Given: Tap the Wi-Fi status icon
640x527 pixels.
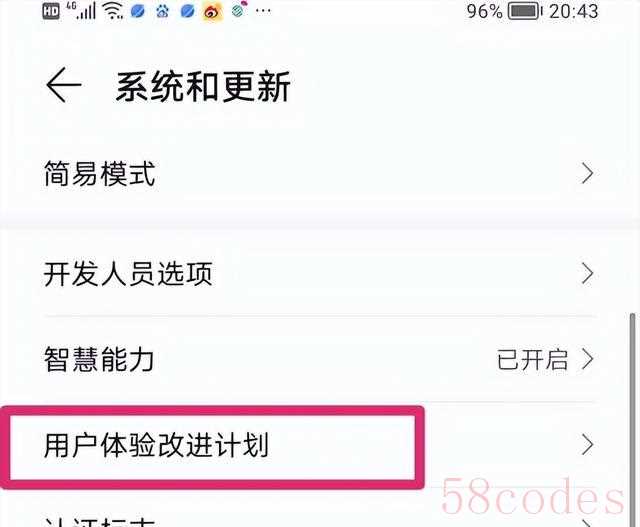Looking at the screenshot, I should tap(113, 11).
